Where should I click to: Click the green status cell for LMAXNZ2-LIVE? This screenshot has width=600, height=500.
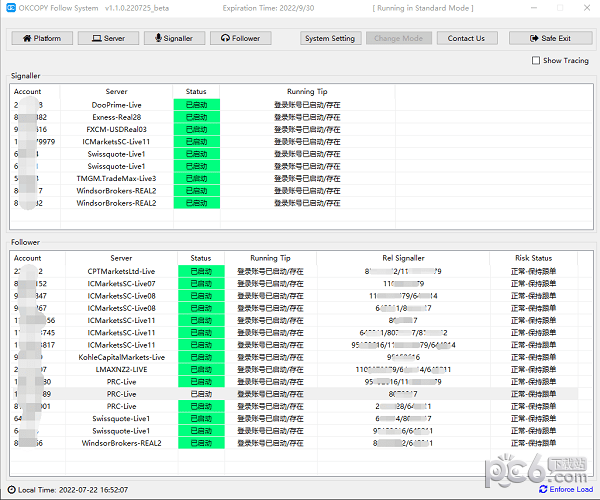[x=201, y=369]
